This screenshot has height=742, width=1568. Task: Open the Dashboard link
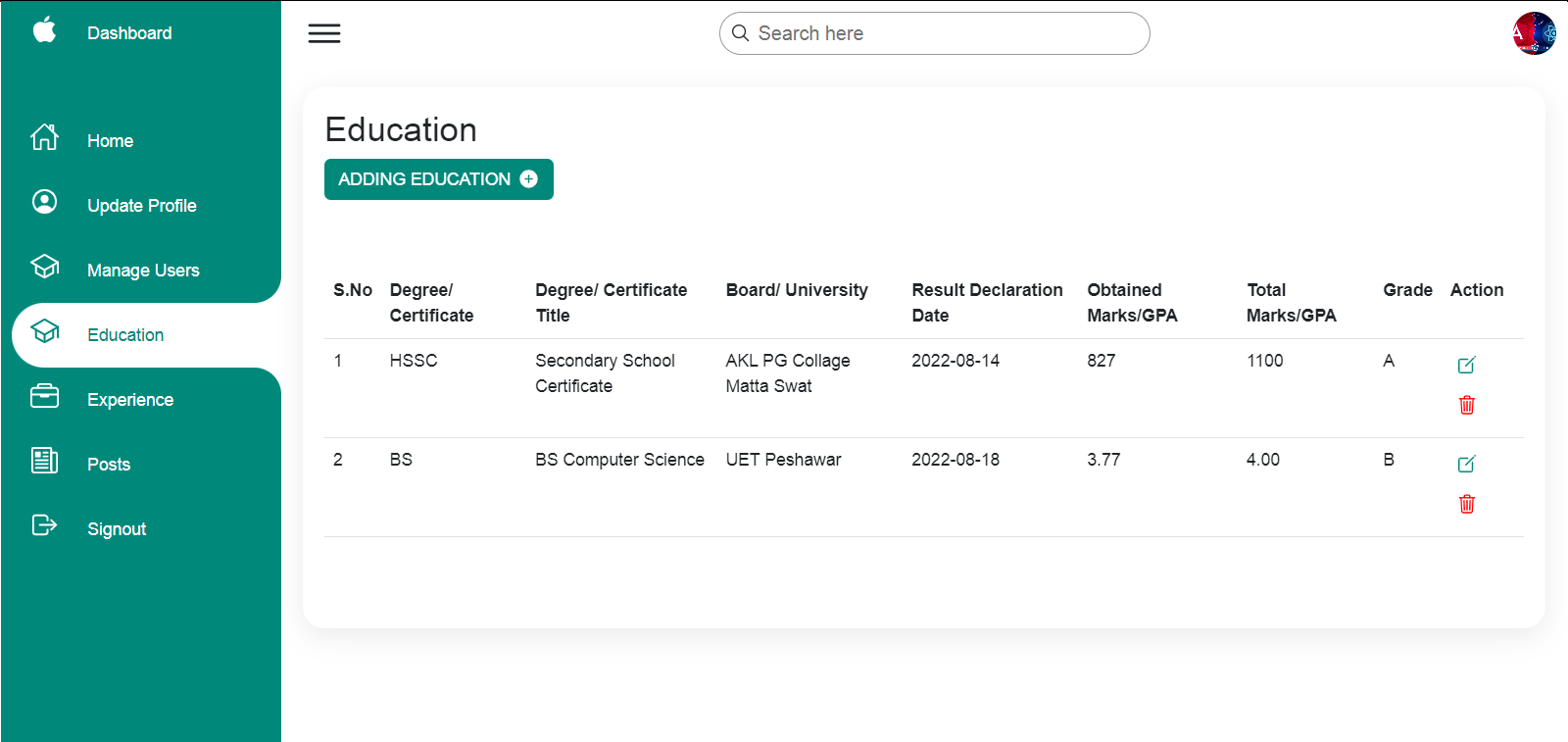point(129,33)
